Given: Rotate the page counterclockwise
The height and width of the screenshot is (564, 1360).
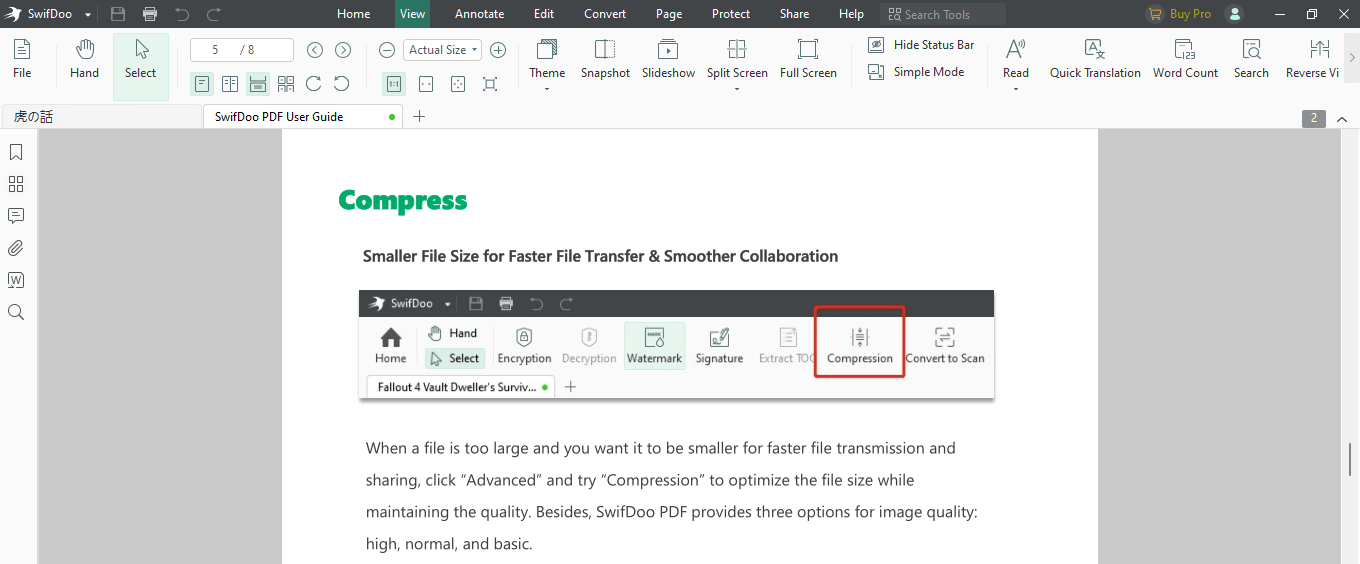Looking at the screenshot, I should [x=342, y=84].
